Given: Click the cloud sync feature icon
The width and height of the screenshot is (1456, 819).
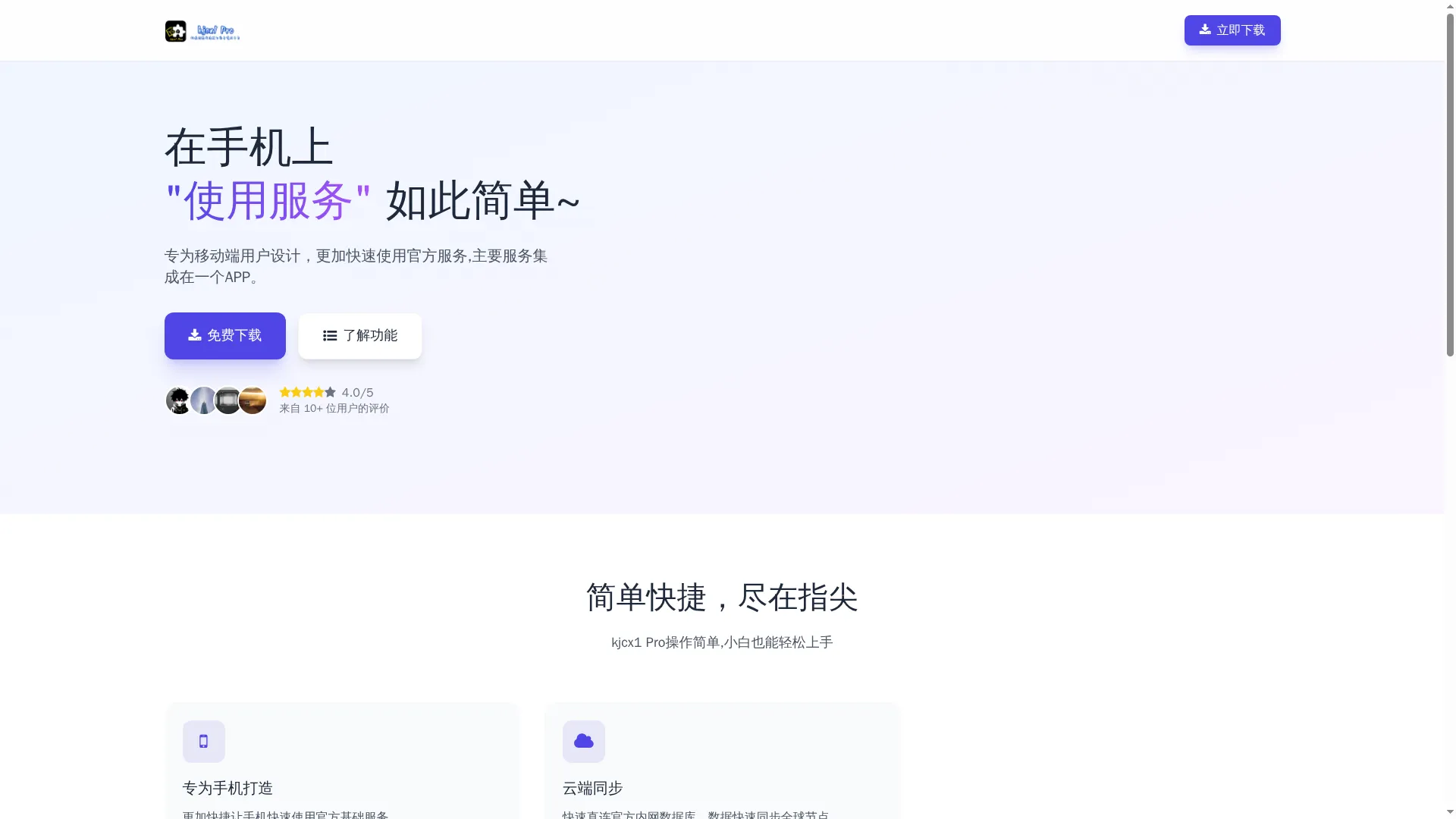Looking at the screenshot, I should (583, 741).
